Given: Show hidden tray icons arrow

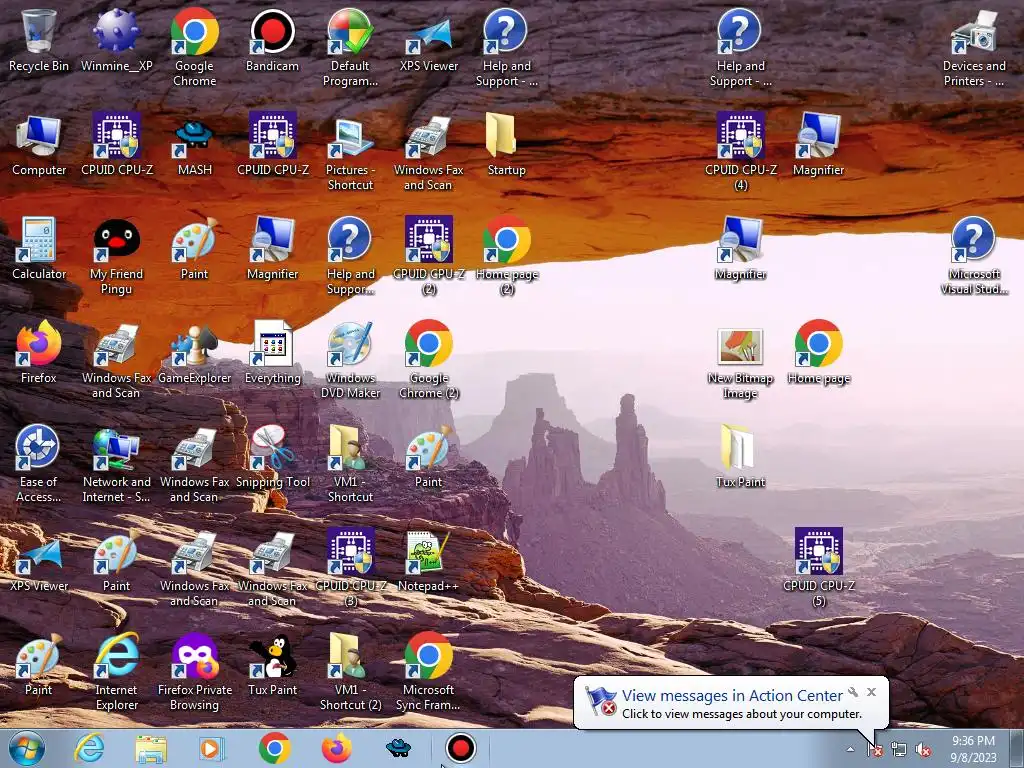Looking at the screenshot, I should (x=850, y=750).
